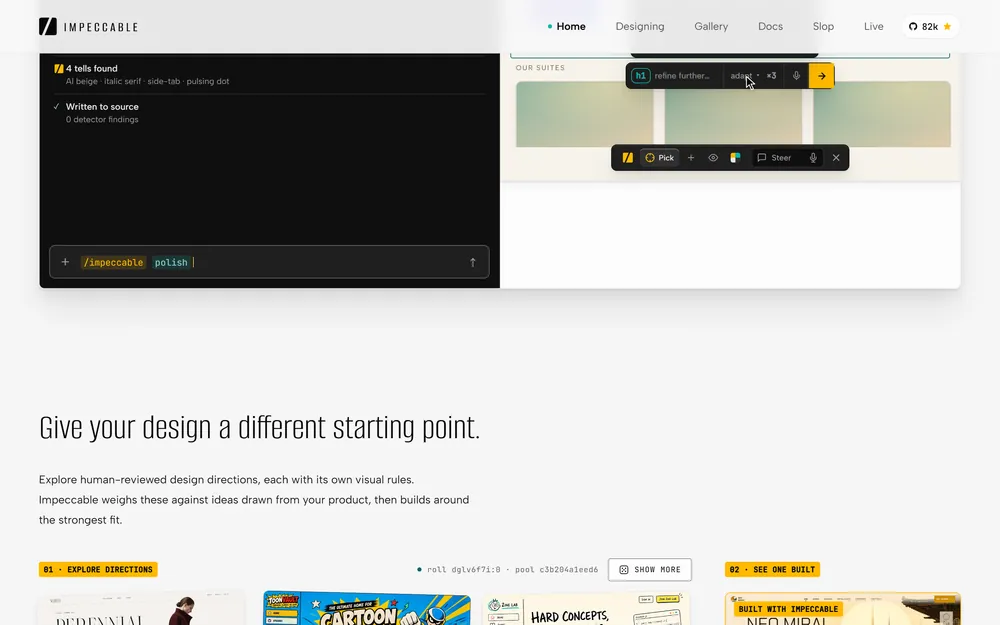This screenshot has width=1000, height=625.
Task: Open the Designing page
Action: (640, 27)
